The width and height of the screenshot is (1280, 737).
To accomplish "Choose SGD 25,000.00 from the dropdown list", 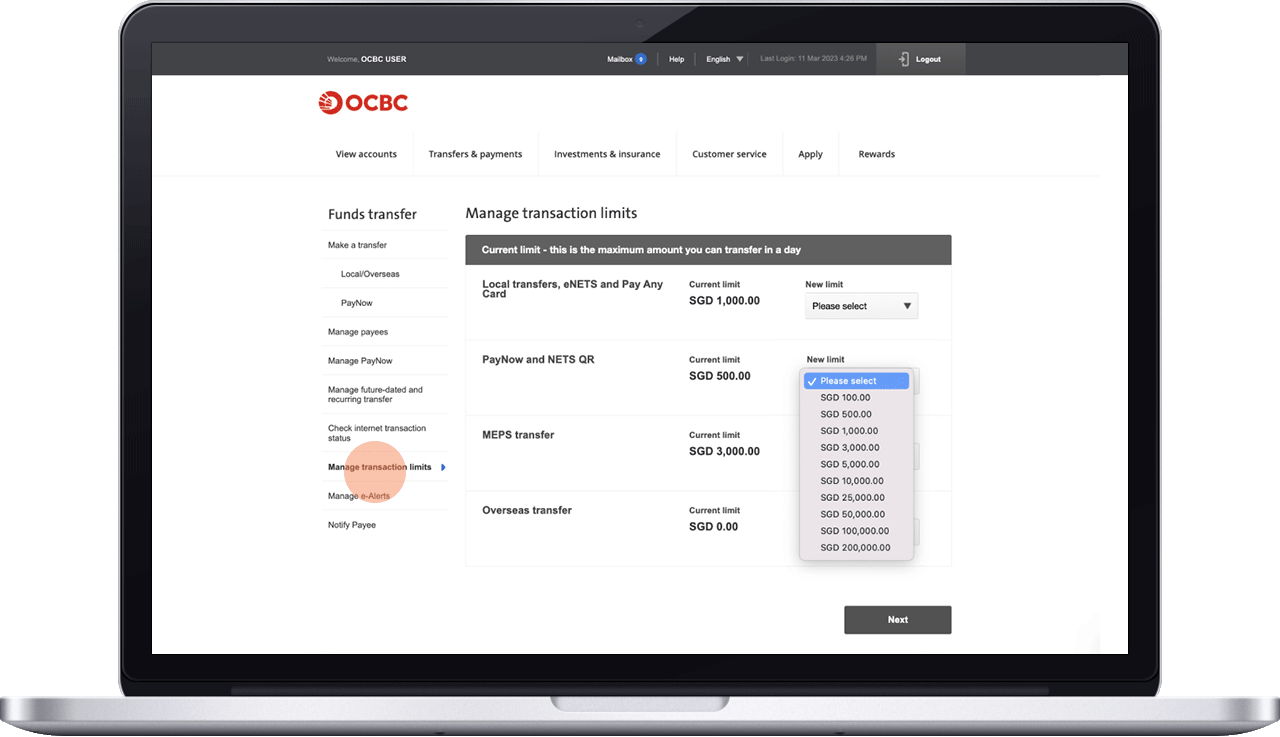I will (x=852, y=498).
